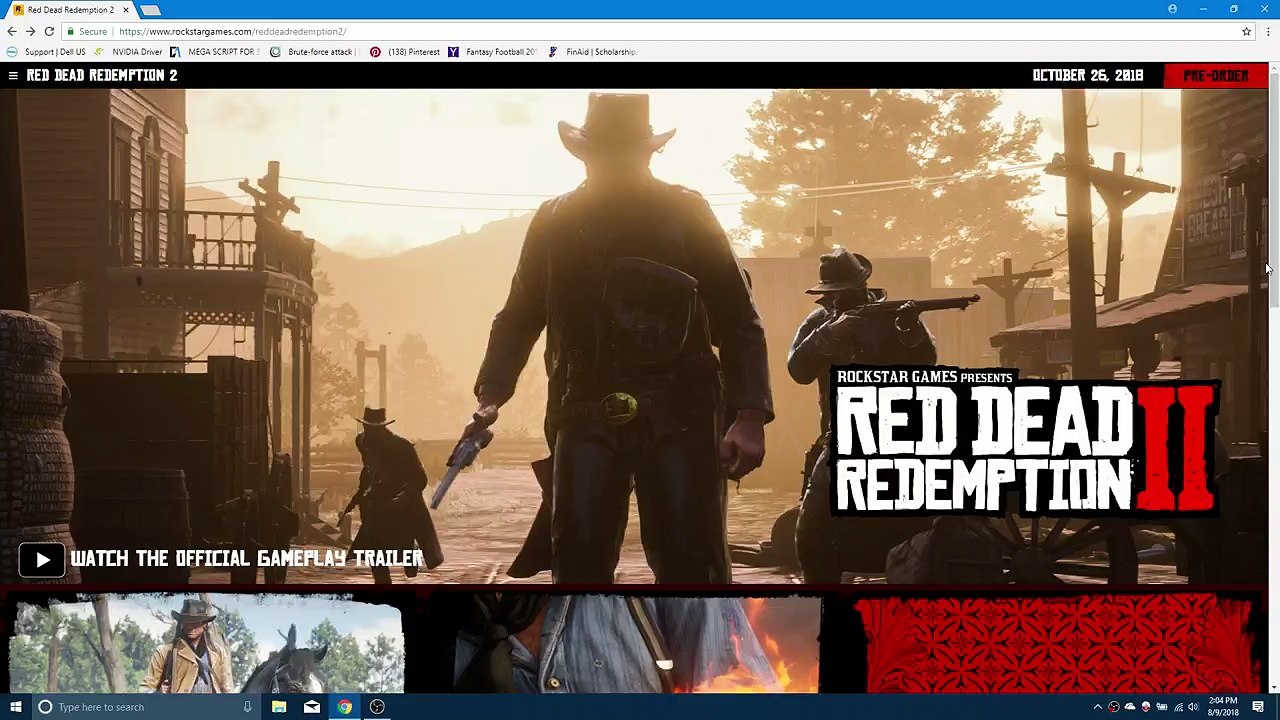Click the taskbar search microphone icon
The image size is (1280, 720).
click(x=247, y=707)
